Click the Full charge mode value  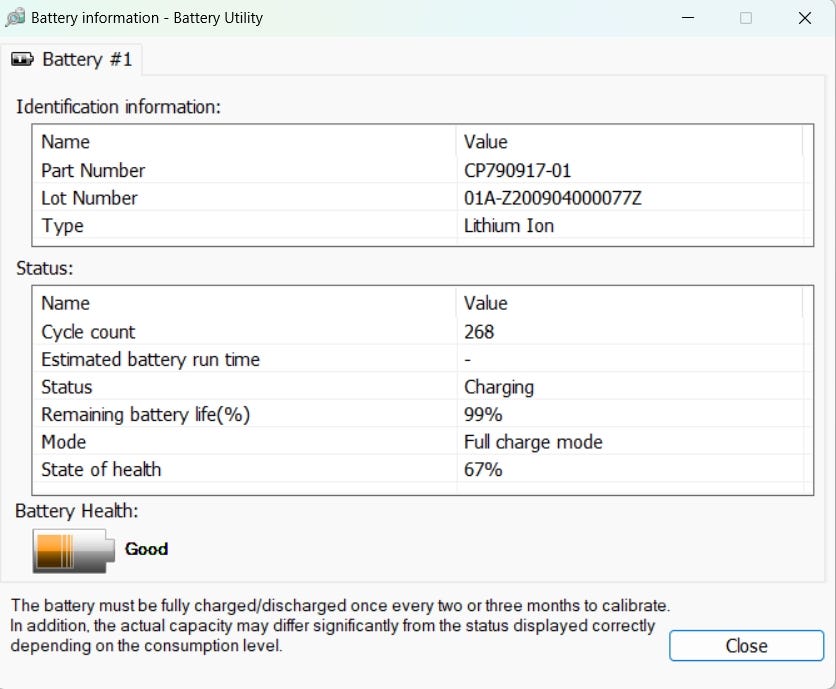[533, 442]
